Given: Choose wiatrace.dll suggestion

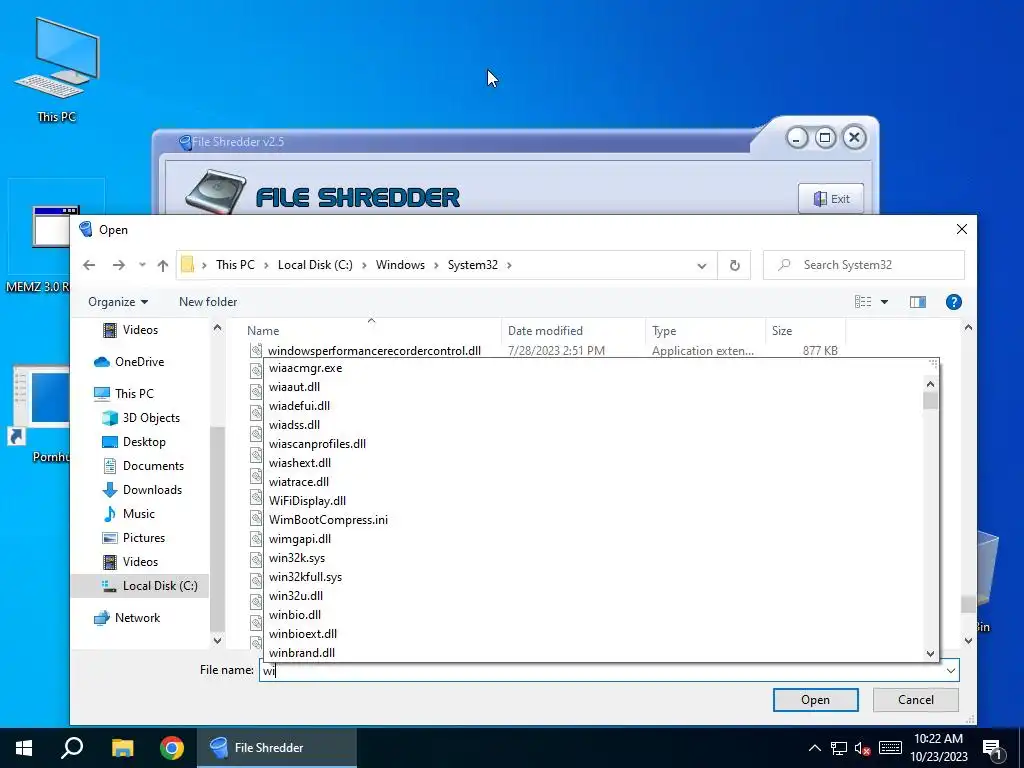Looking at the screenshot, I should coord(299,482).
